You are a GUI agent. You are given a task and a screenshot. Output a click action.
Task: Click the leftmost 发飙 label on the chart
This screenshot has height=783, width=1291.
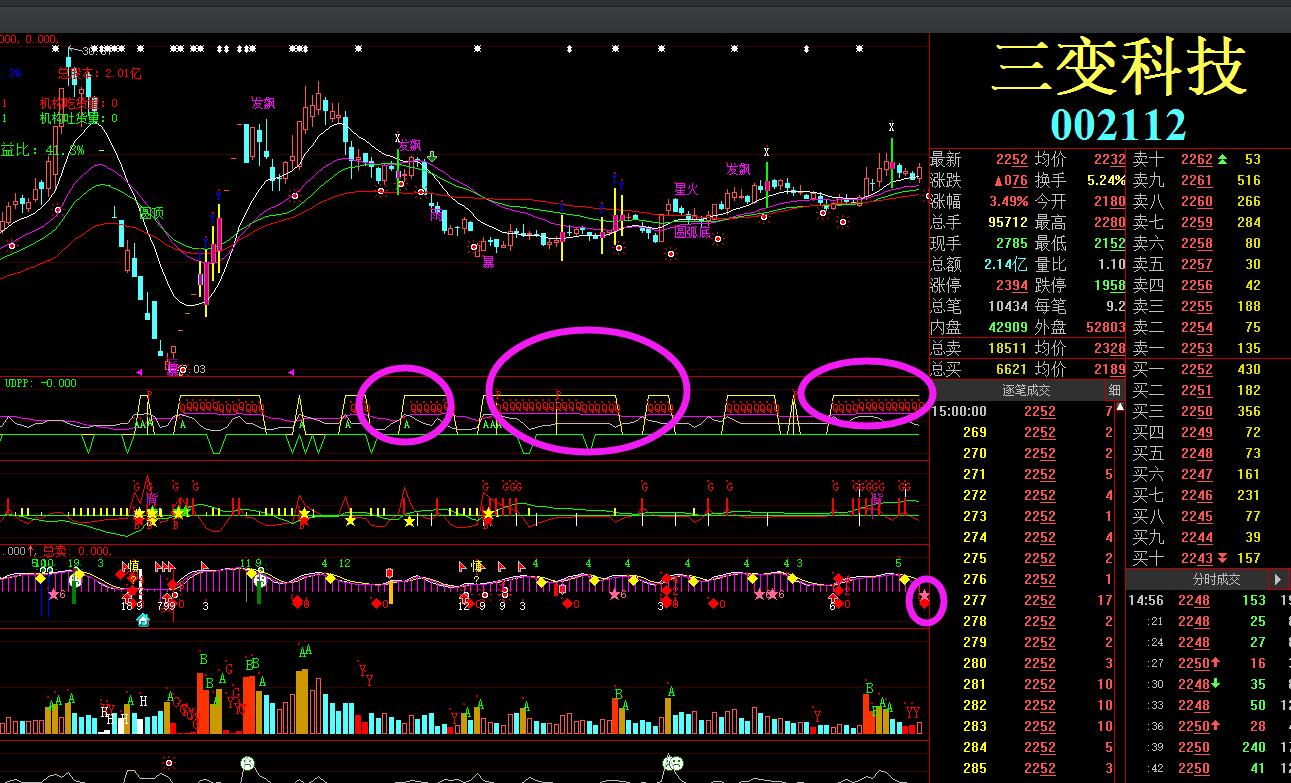click(x=263, y=102)
